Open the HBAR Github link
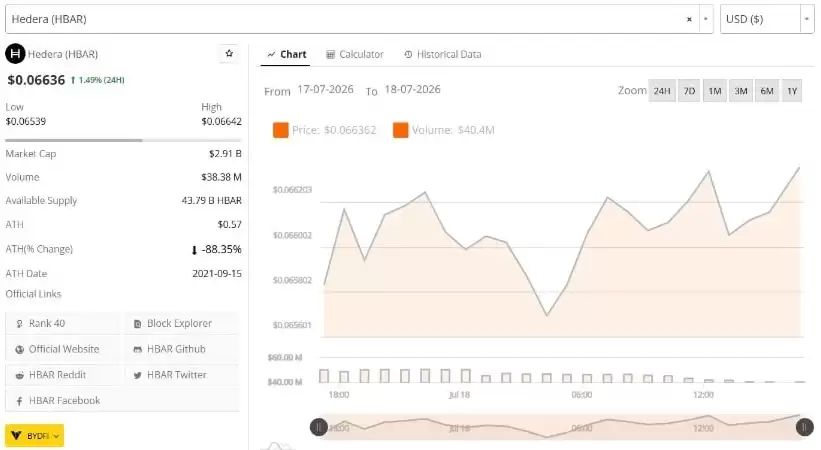Screen dimensions: 821x450 click(181, 349)
